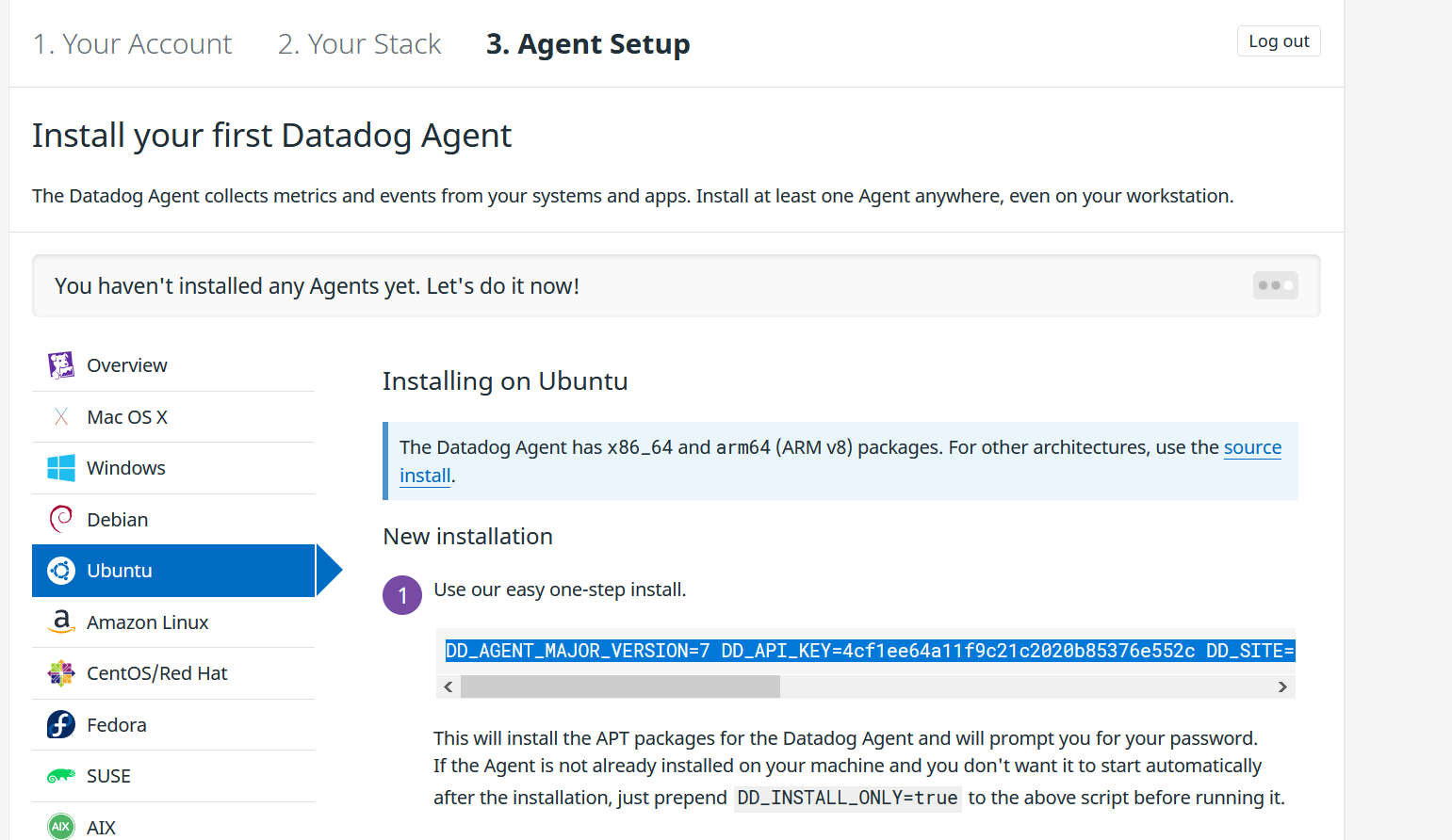Click the Fedora icon

pyautogui.click(x=61, y=724)
